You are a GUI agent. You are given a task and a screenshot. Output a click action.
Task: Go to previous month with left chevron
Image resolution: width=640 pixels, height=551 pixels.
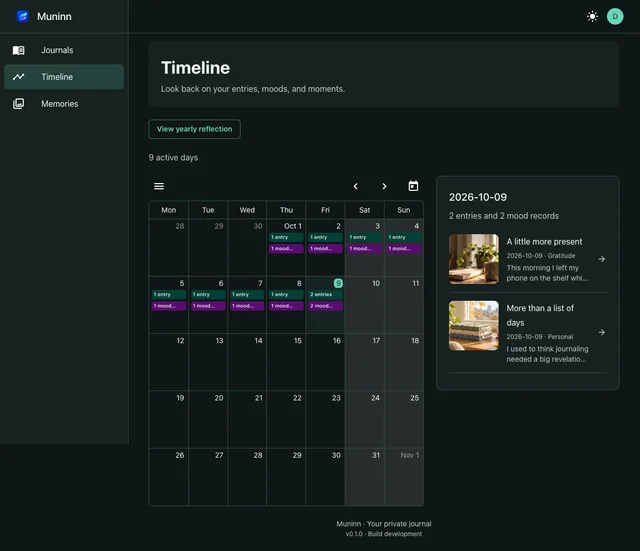click(x=356, y=186)
